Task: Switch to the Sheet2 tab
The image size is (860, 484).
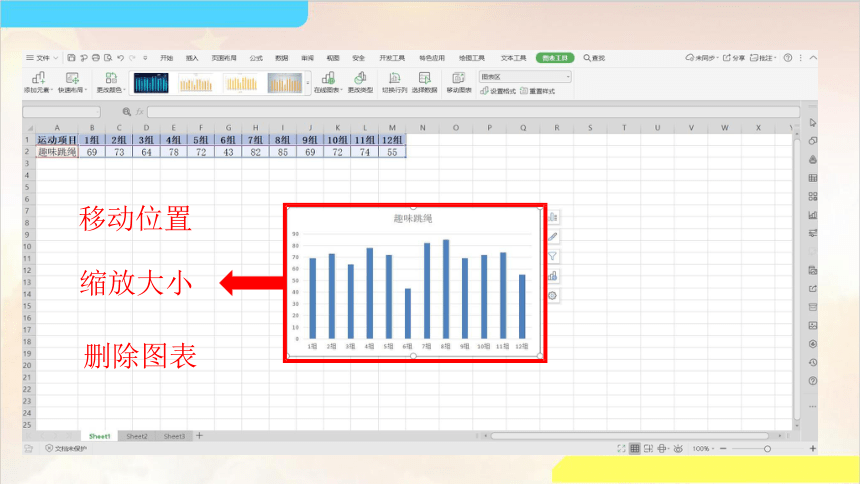Action: tap(137, 436)
